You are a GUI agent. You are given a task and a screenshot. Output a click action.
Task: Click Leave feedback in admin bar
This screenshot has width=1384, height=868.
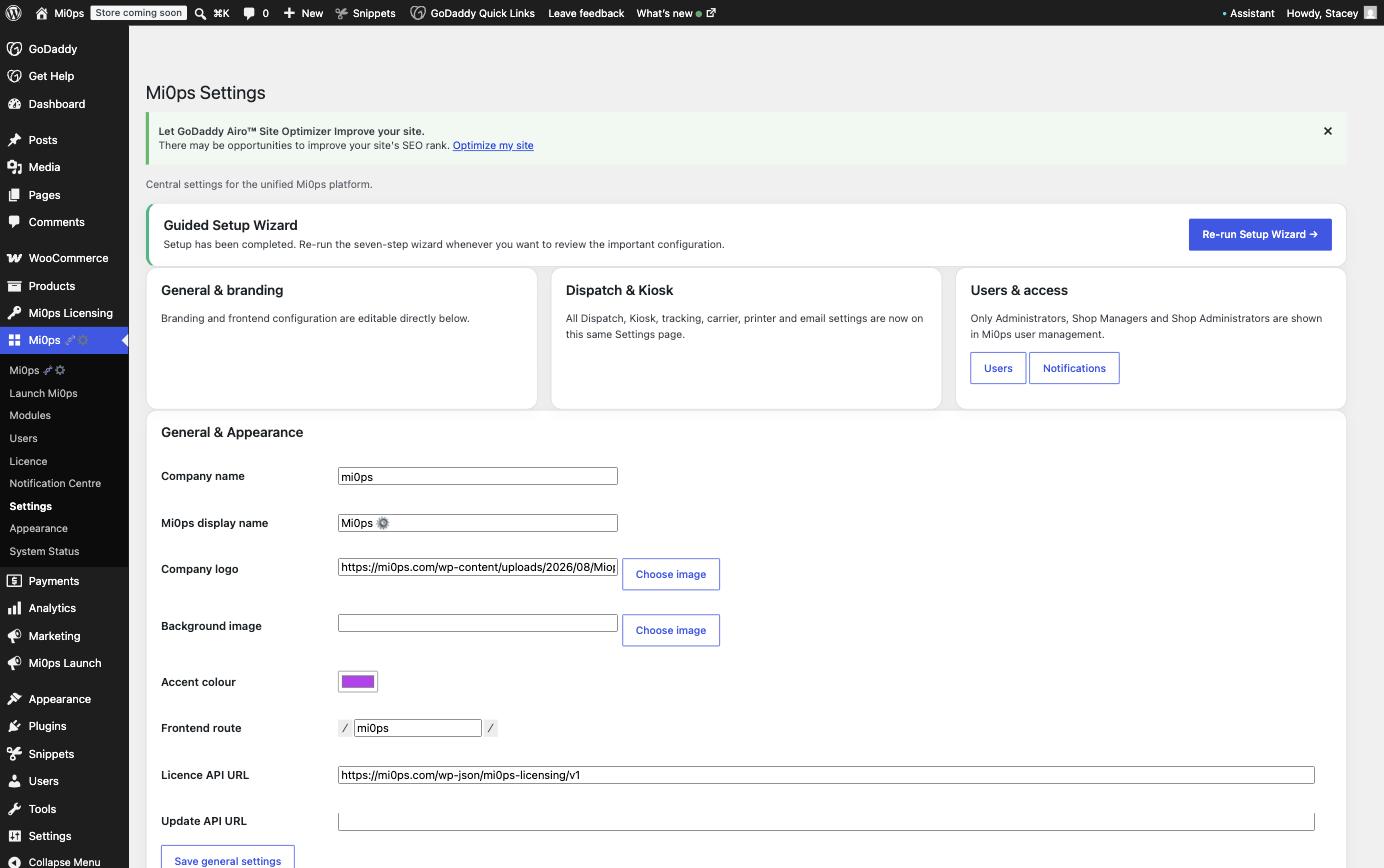tap(586, 13)
